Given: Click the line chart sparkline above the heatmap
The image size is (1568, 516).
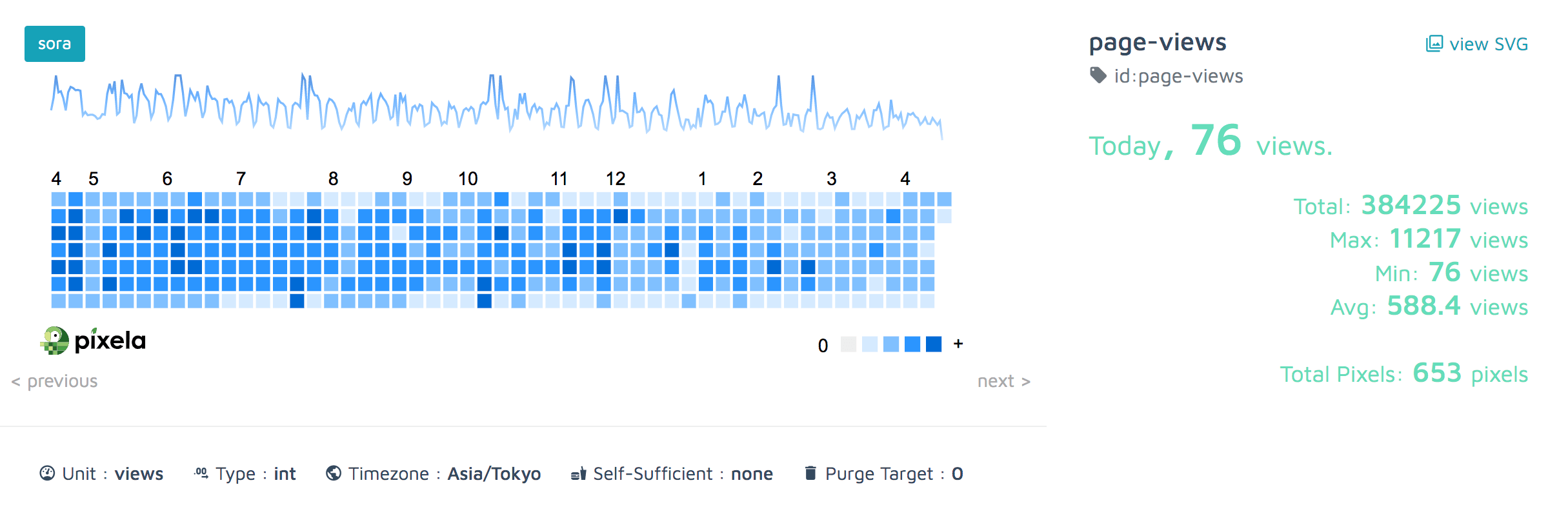Looking at the screenshot, I should (x=497, y=103).
